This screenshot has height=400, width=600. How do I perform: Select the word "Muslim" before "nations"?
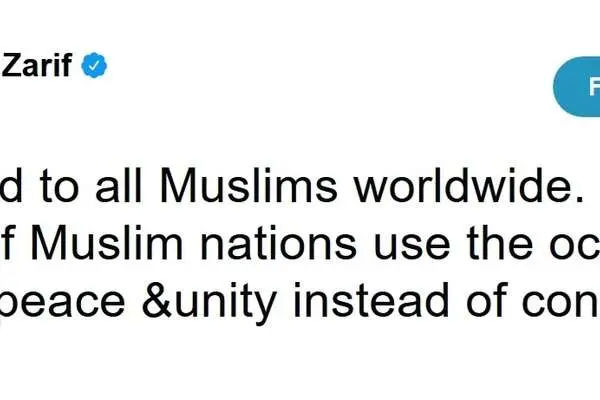pos(107,244)
